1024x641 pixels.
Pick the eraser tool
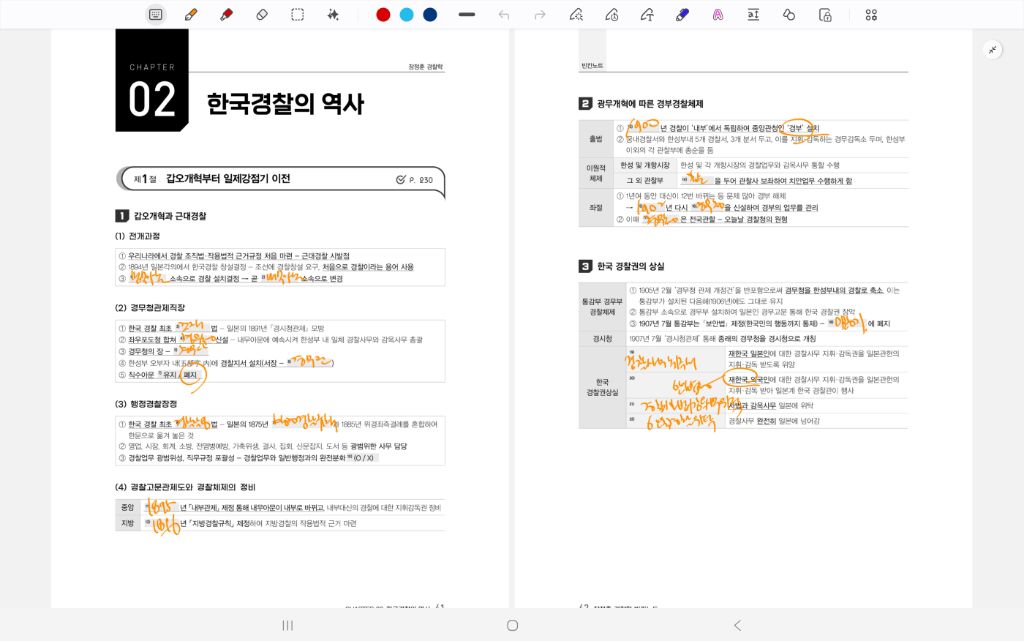(x=262, y=14)
